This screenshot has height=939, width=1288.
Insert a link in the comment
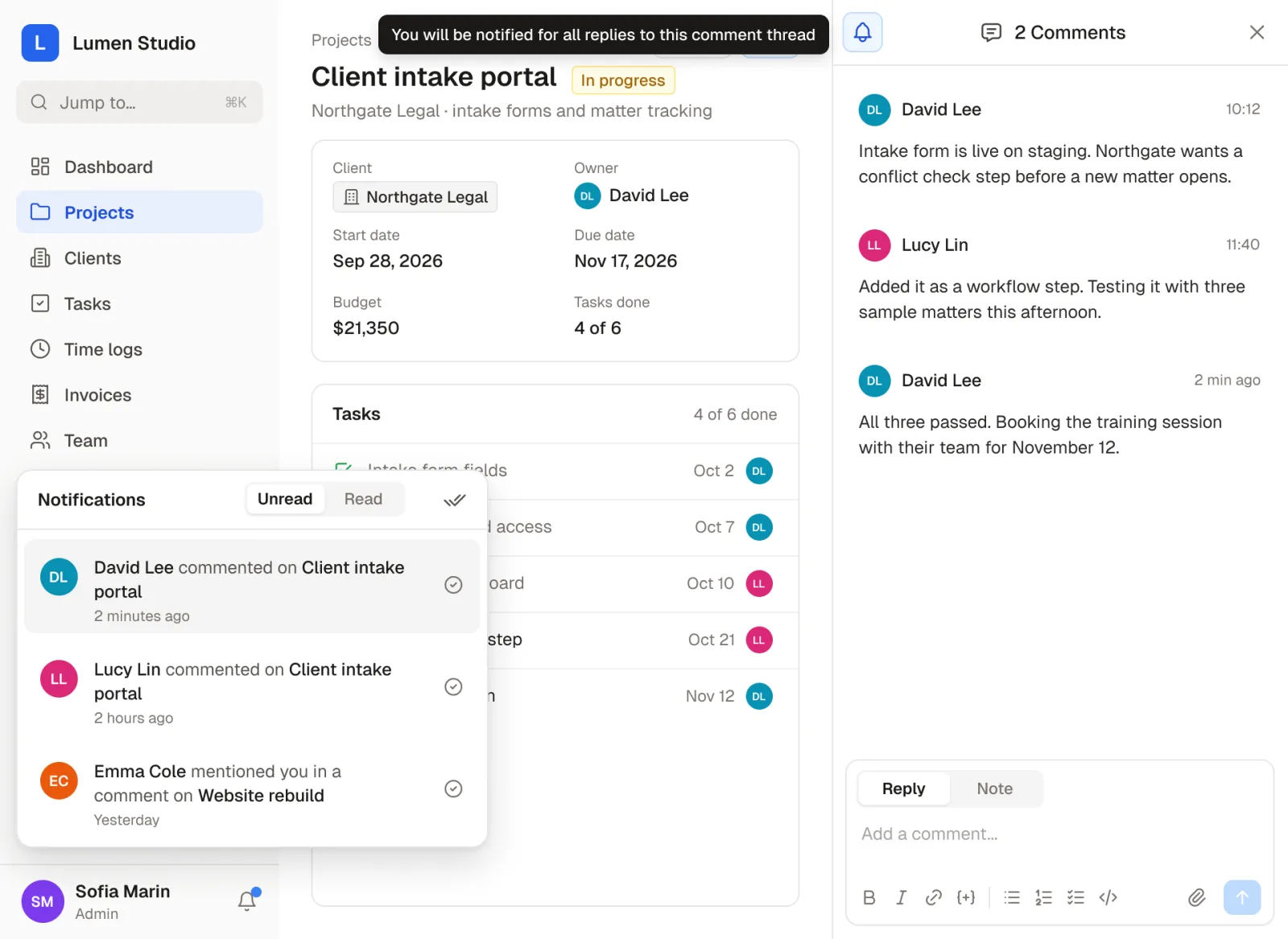click(934, 897)
